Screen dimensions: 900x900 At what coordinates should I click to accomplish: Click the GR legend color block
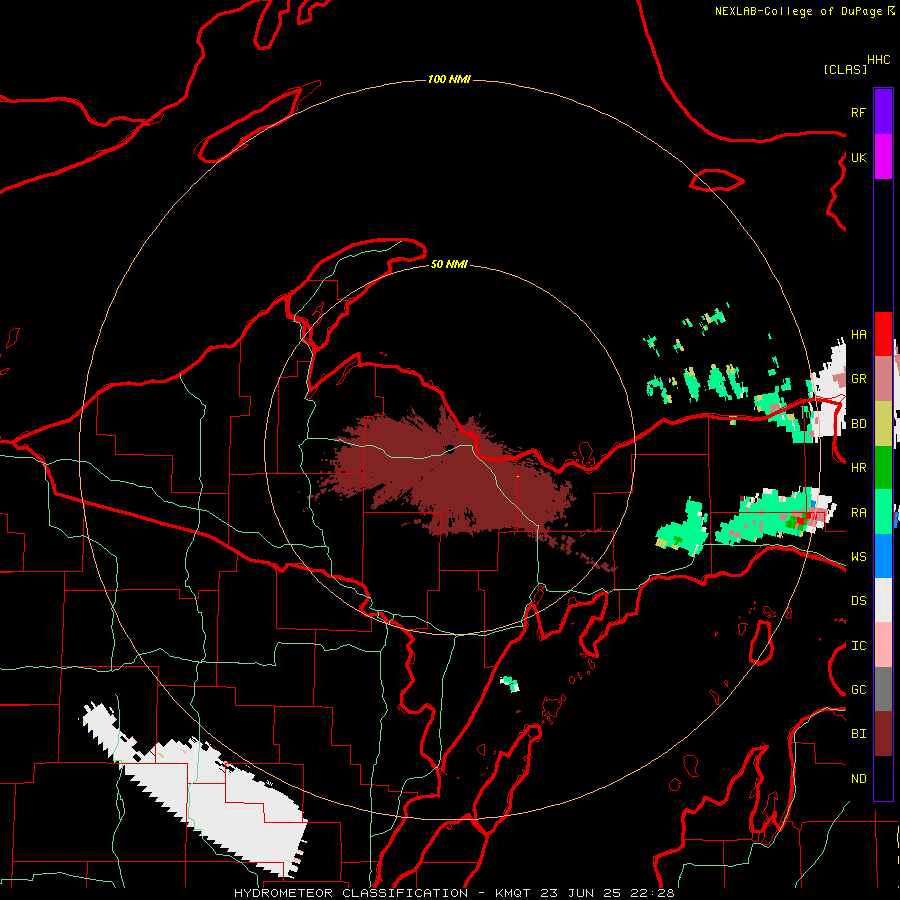883,379
